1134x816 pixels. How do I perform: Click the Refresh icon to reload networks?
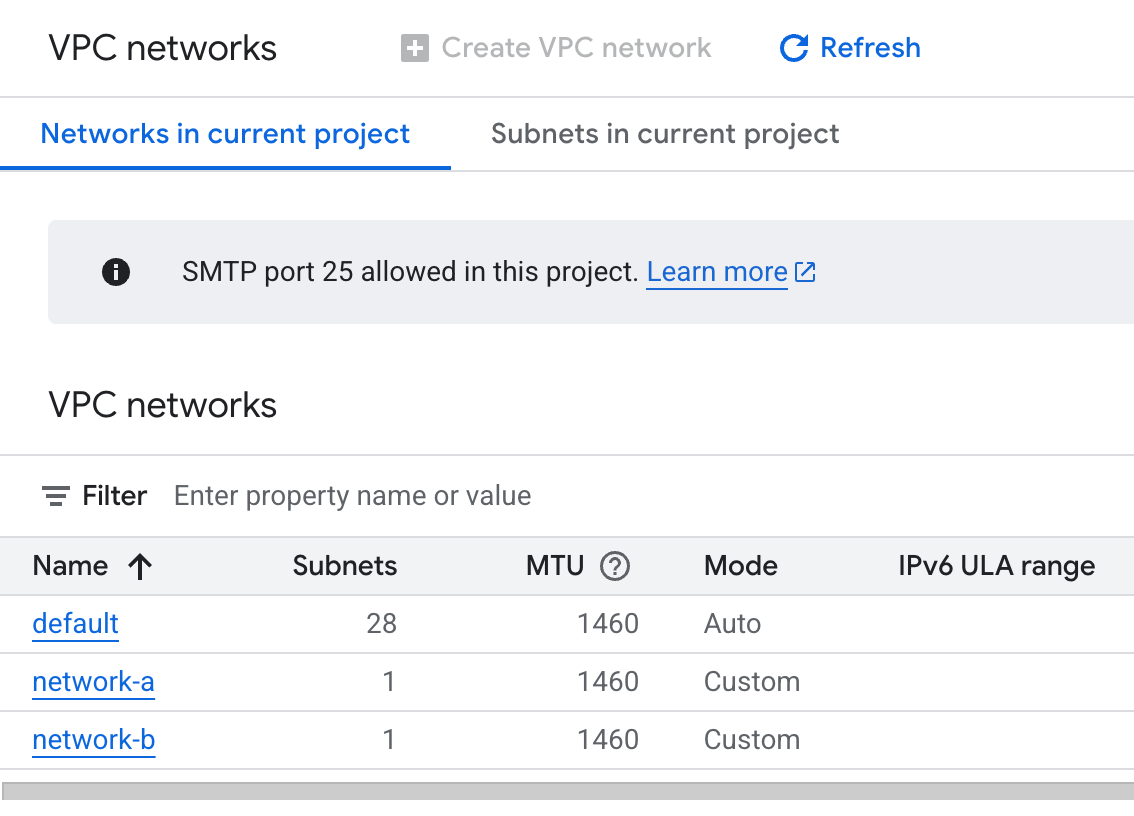click(x=791, y=47)
